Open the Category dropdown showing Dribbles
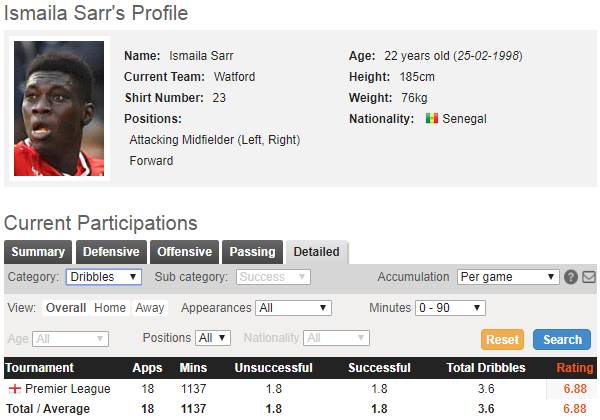 (104, 277)
